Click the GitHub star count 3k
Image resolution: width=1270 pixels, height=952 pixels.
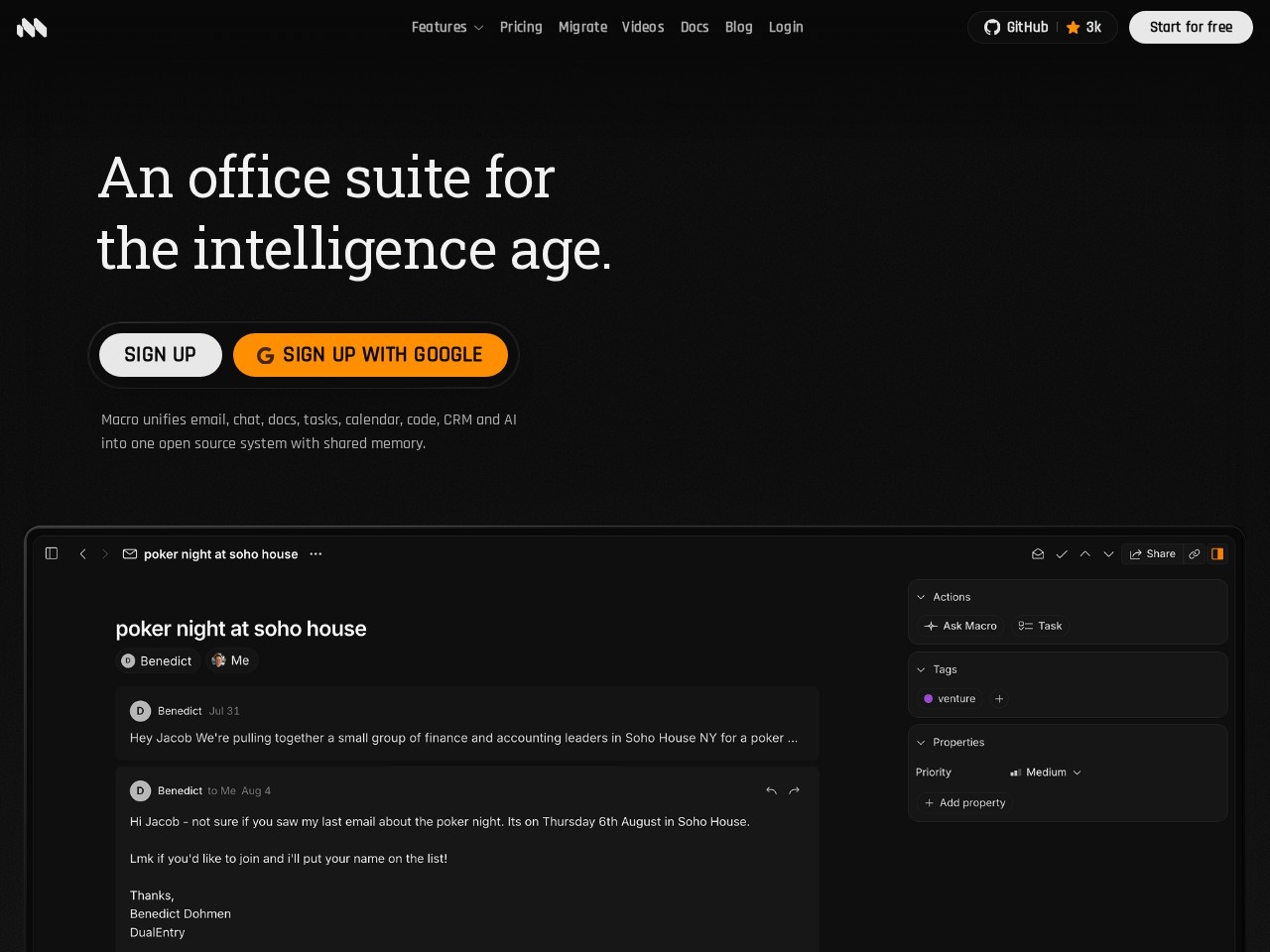tap(1084, 27)
